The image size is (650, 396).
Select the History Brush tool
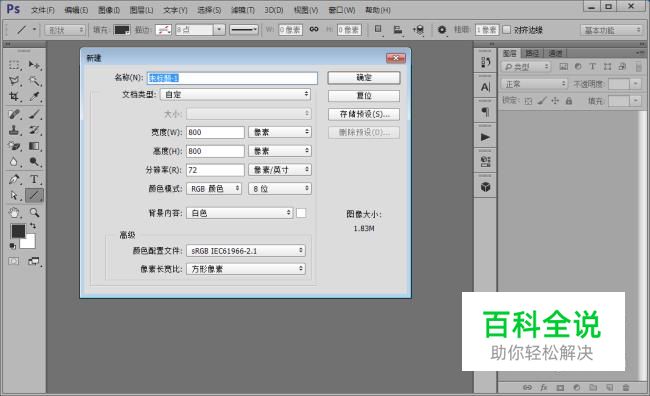pyautogui.click(x=34, y=130)
